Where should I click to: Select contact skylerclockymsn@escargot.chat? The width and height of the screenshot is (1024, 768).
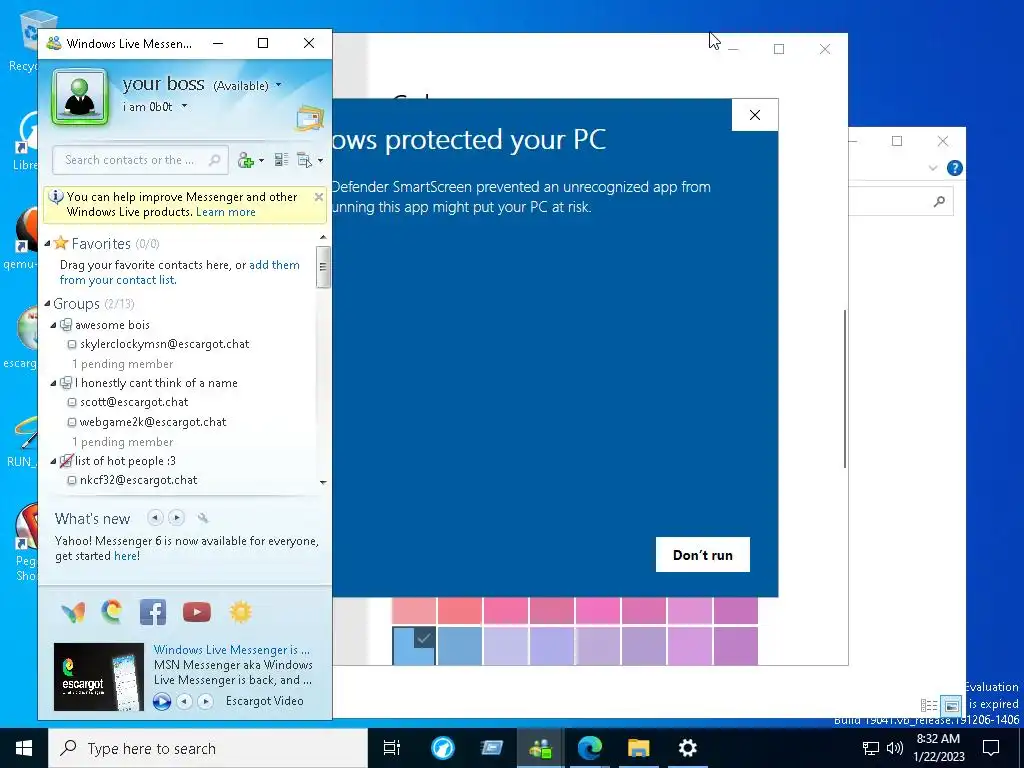click(x=165, y=344)
